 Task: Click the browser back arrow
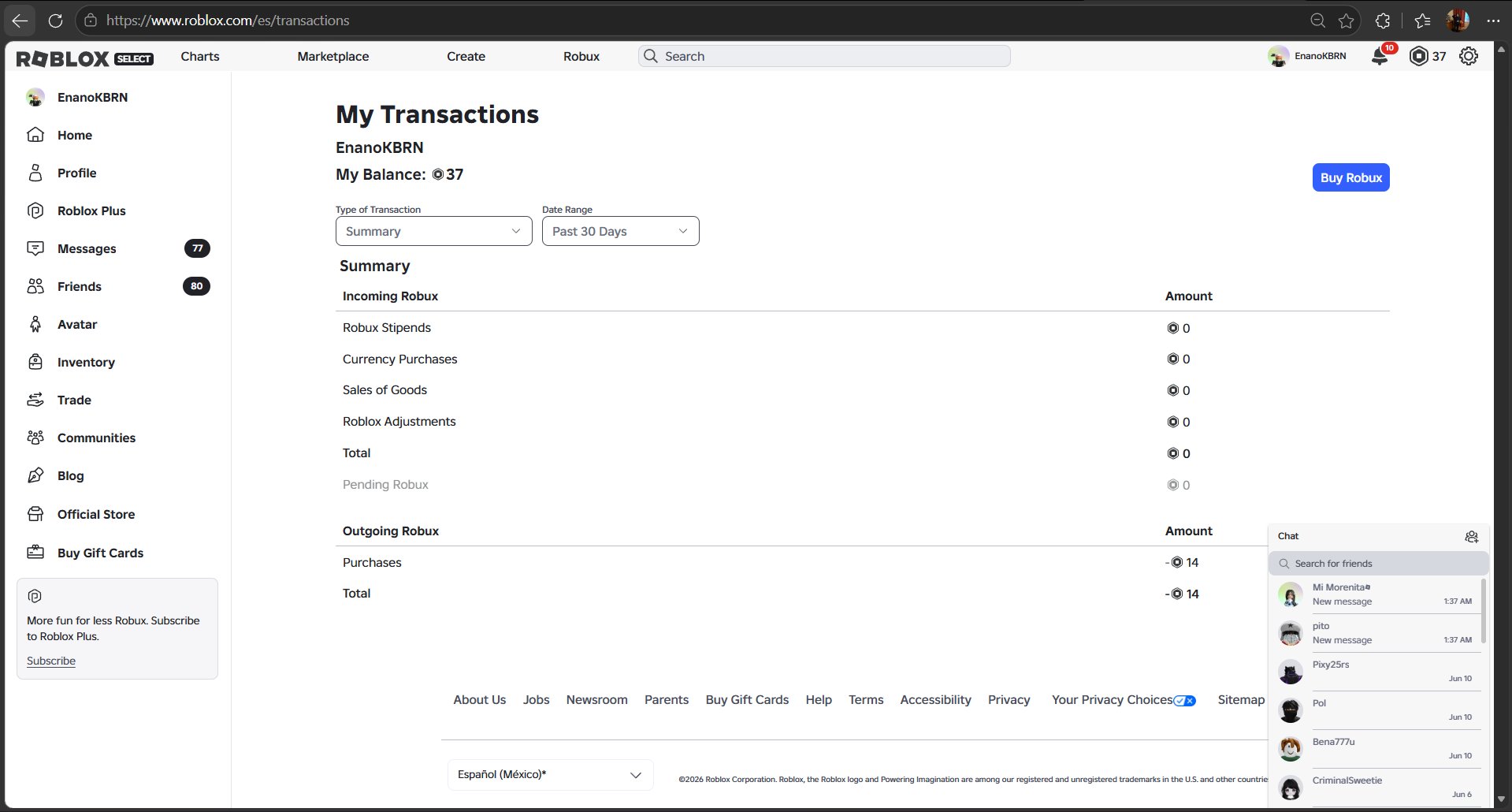click(20, 20)
